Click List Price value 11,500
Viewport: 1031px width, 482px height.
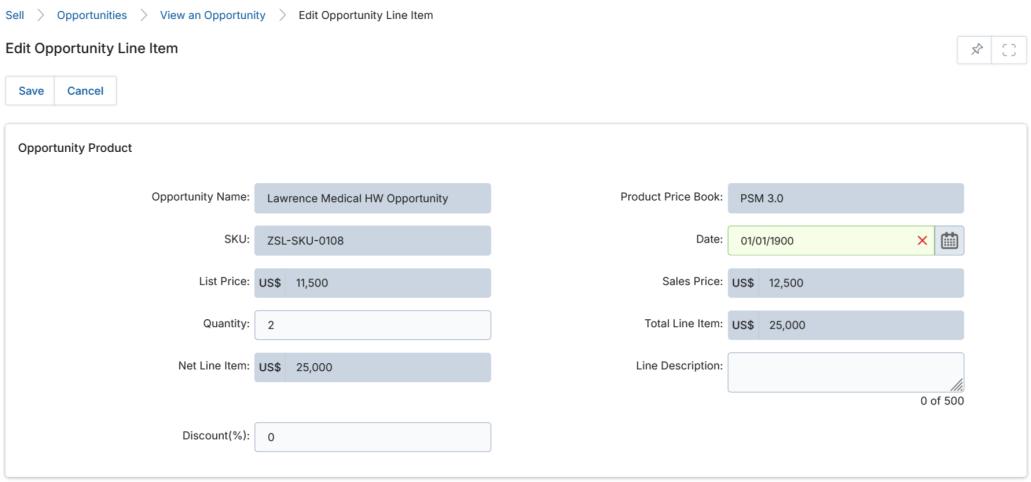click(x=388, y=283)
